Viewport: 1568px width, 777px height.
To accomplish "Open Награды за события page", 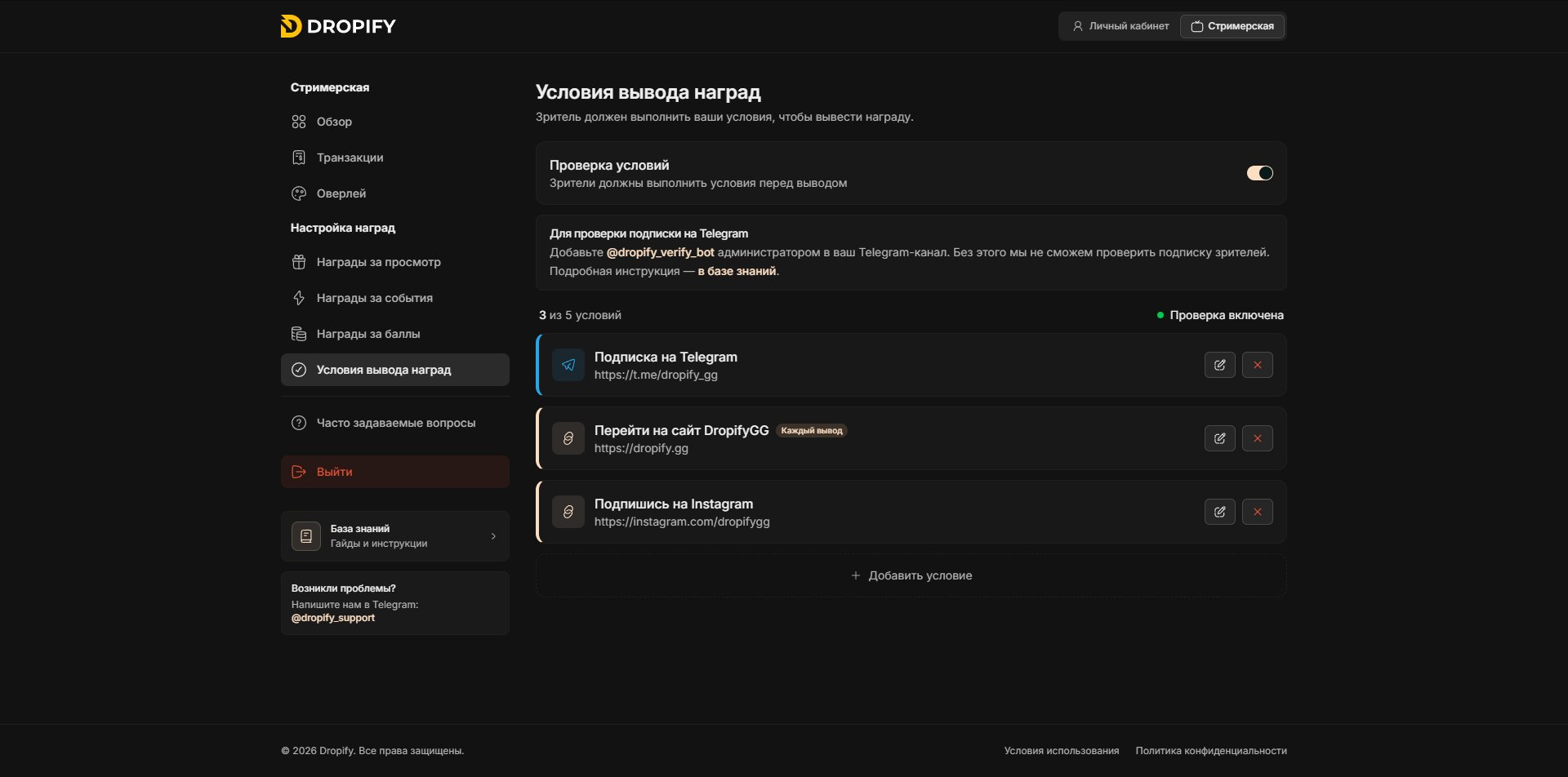I will (x=395, y=298).
